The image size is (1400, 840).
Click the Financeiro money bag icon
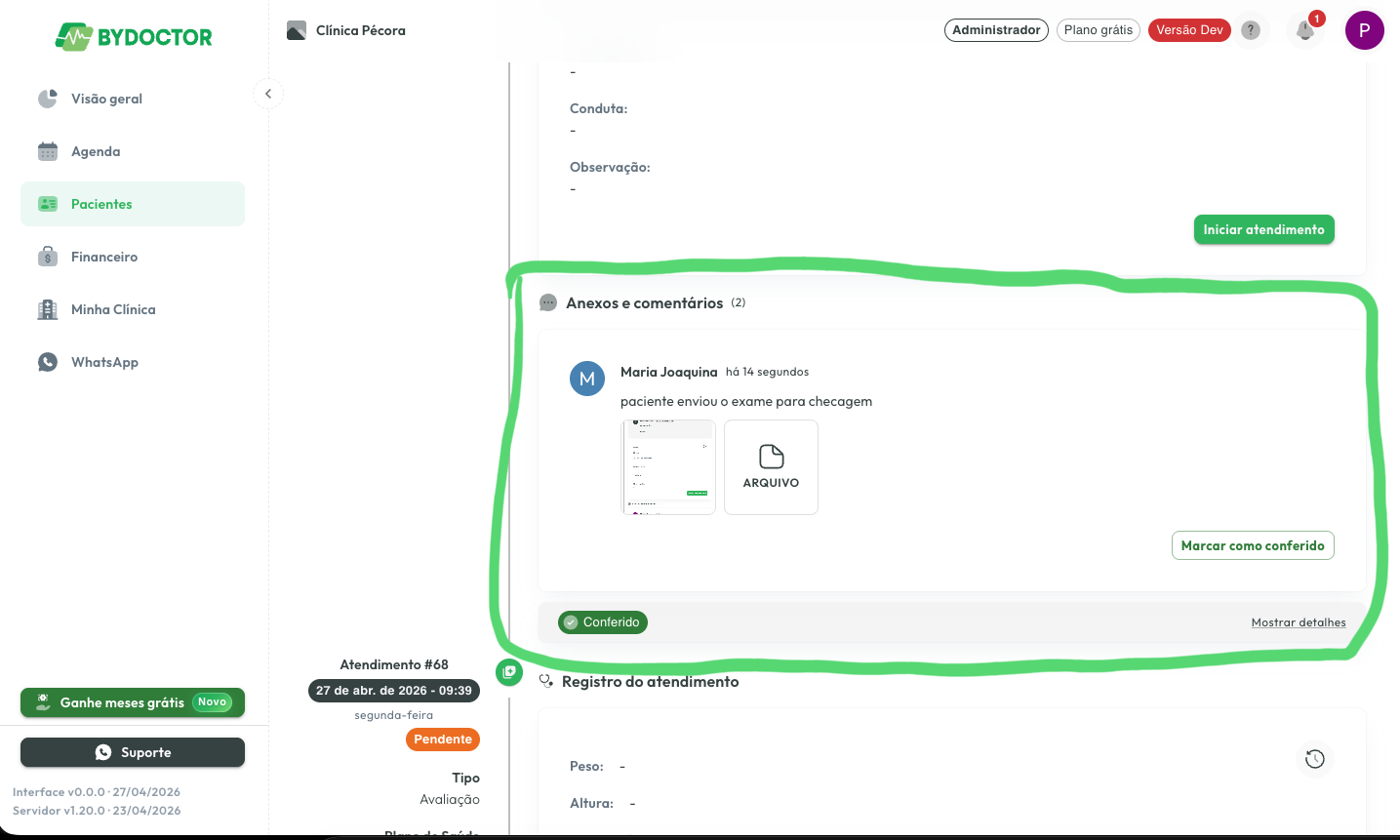point(48,257)
